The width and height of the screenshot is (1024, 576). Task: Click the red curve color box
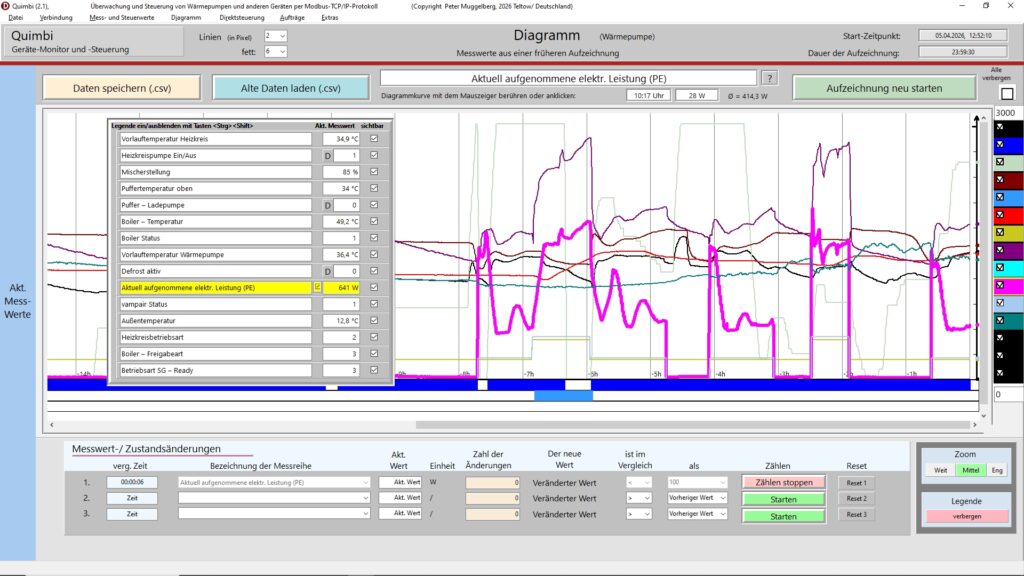pos(1008,215)
